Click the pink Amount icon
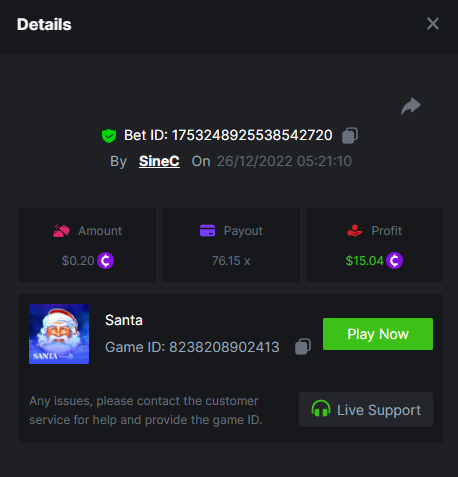Image resolution: width=458 pixels, height=477 pixels. click(61, 231)
